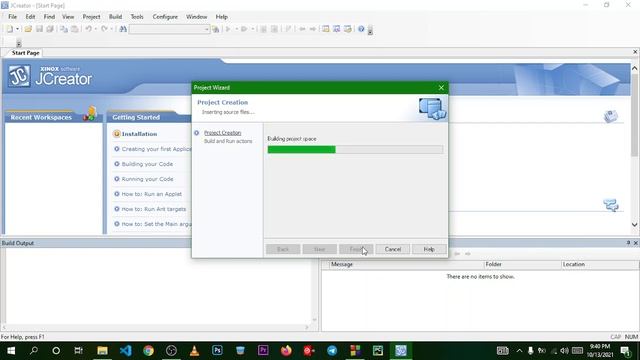Click the New file toolbar icon
The width and height of the screenshot is (640, 360).
click(x=9, y=29)
